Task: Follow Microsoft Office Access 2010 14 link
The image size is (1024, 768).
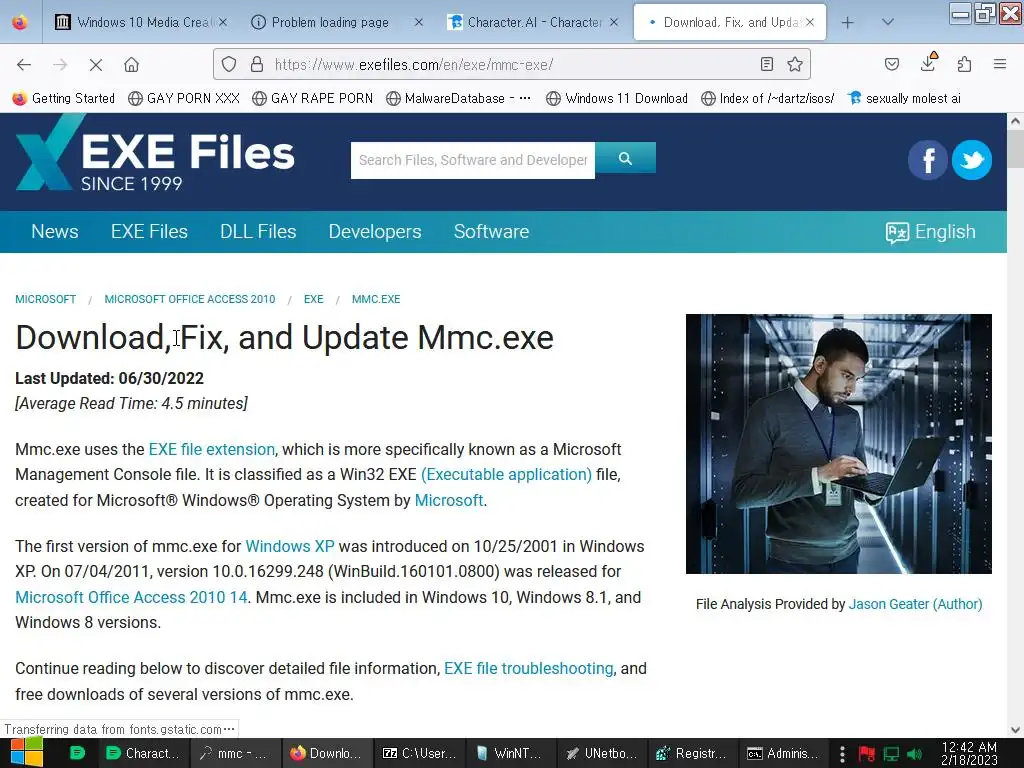Action: pyautogui.click(x=131, y=598)
